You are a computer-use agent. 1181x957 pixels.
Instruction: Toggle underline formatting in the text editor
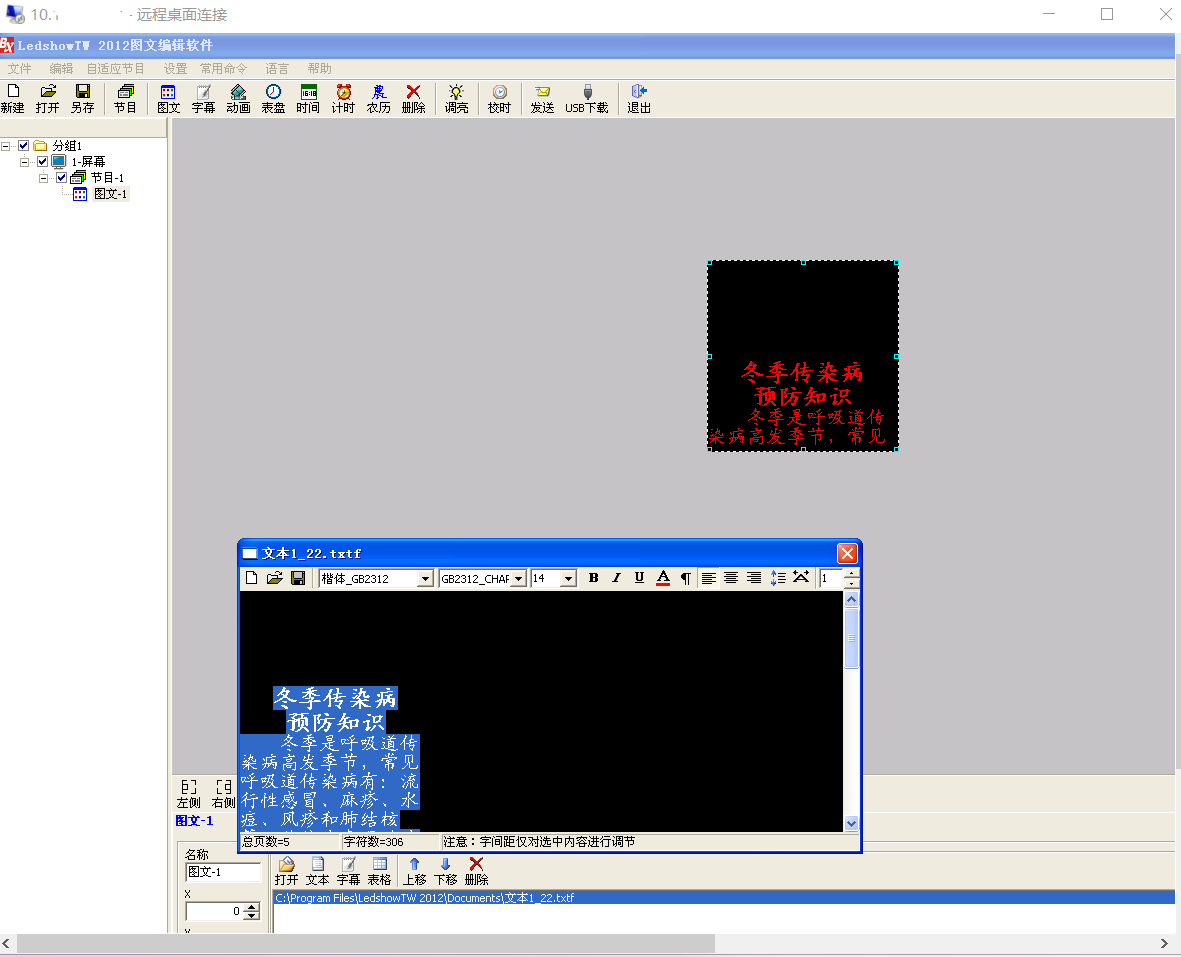coord(639,578)
